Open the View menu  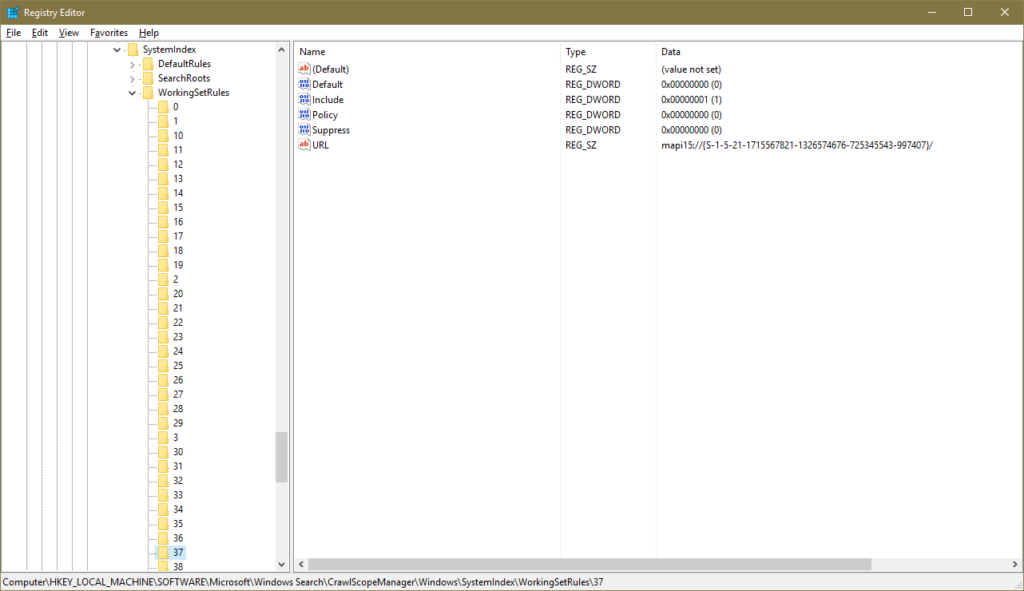coord(68,32)
